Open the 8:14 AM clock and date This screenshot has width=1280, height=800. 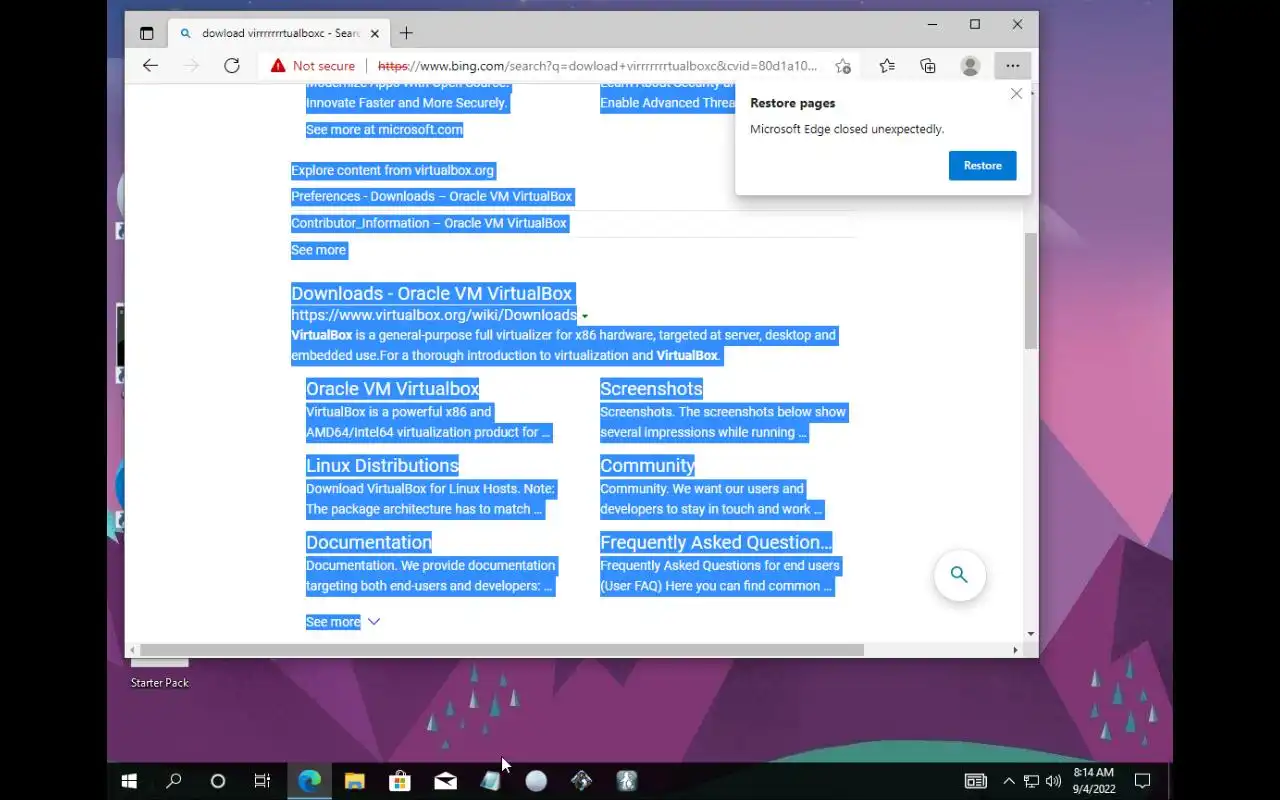click(x=1093, y=781)
